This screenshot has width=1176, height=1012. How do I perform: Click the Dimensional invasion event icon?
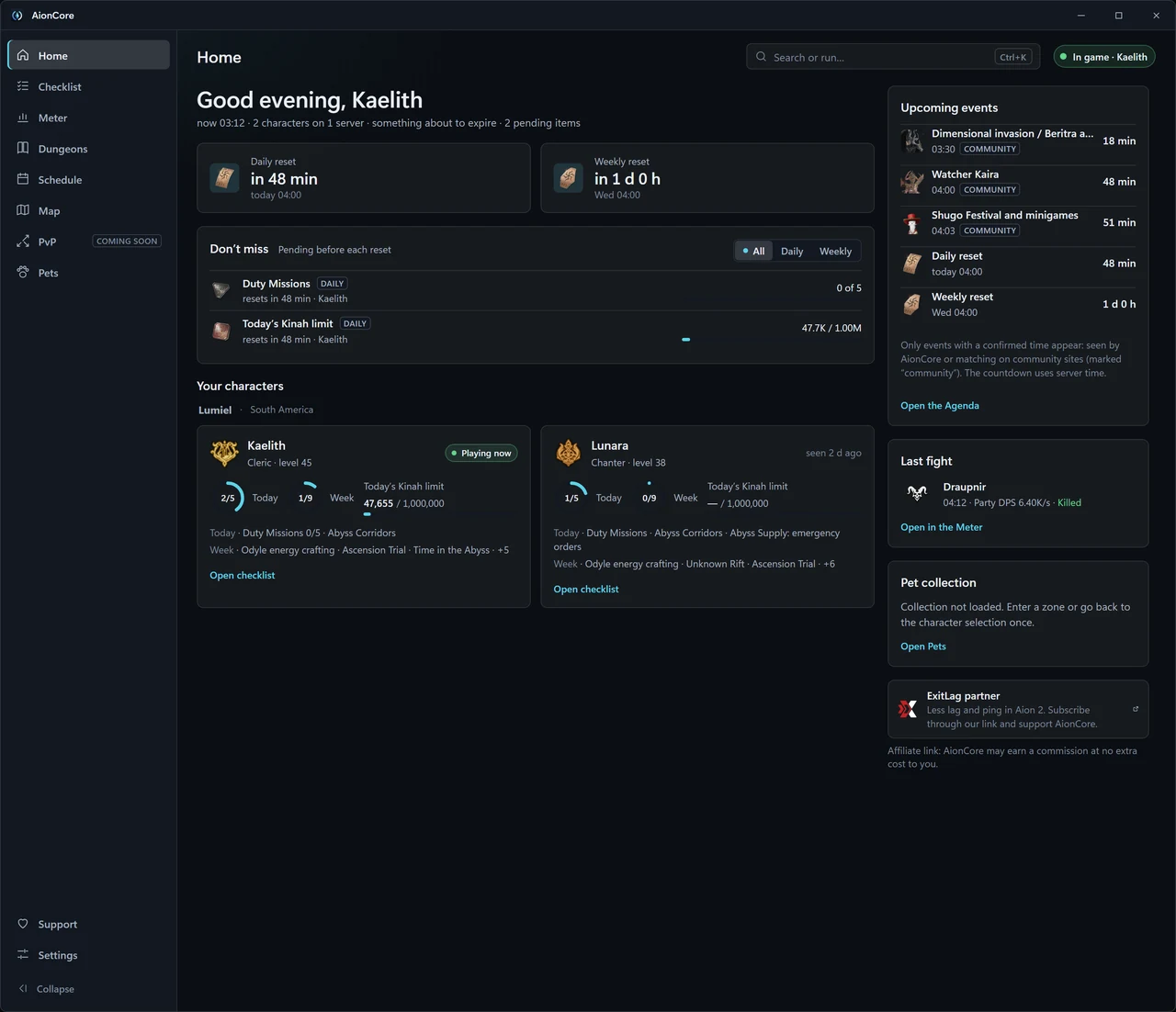coord(912,141)
